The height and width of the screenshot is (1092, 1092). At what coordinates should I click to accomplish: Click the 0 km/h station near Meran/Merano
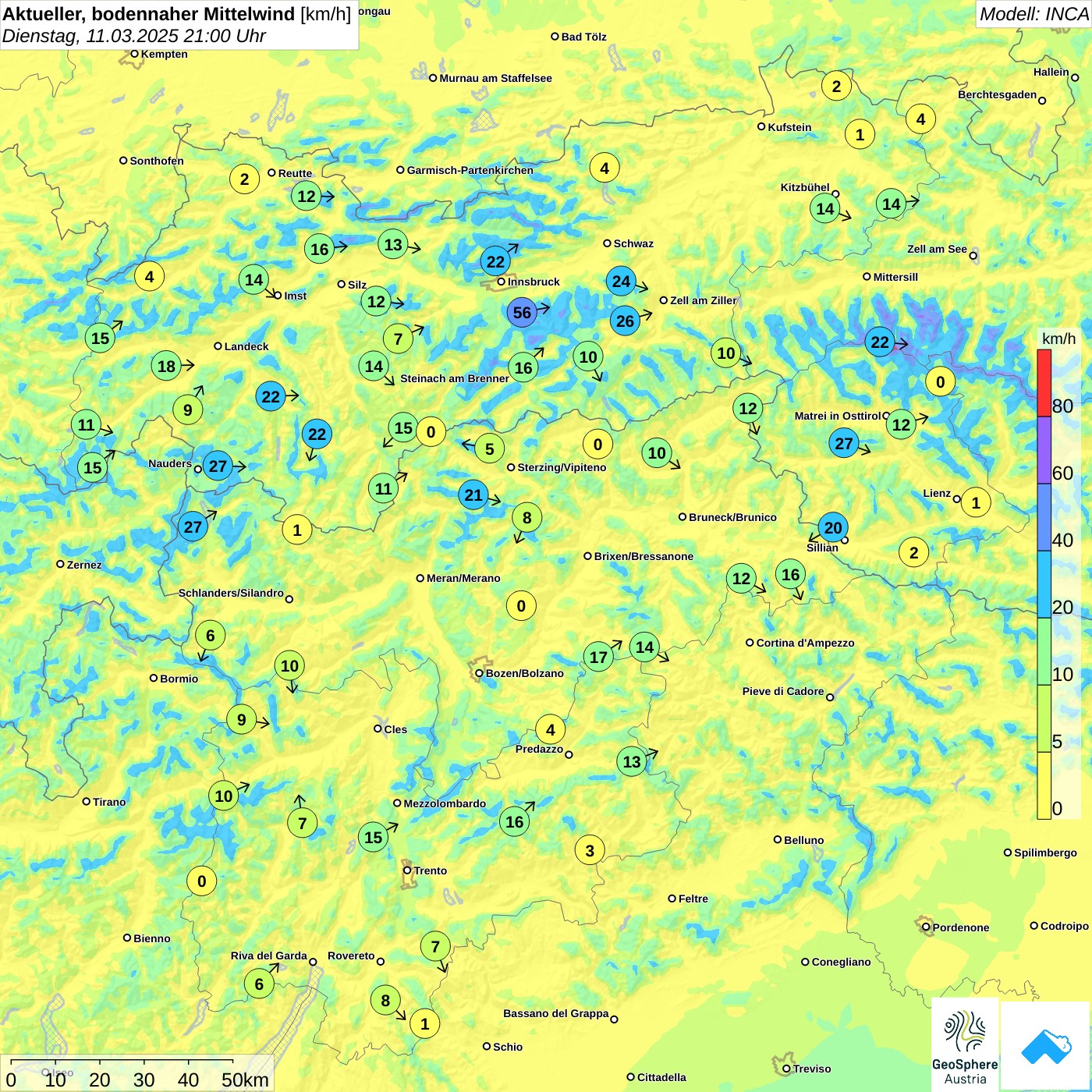click(x=521, y=605)
